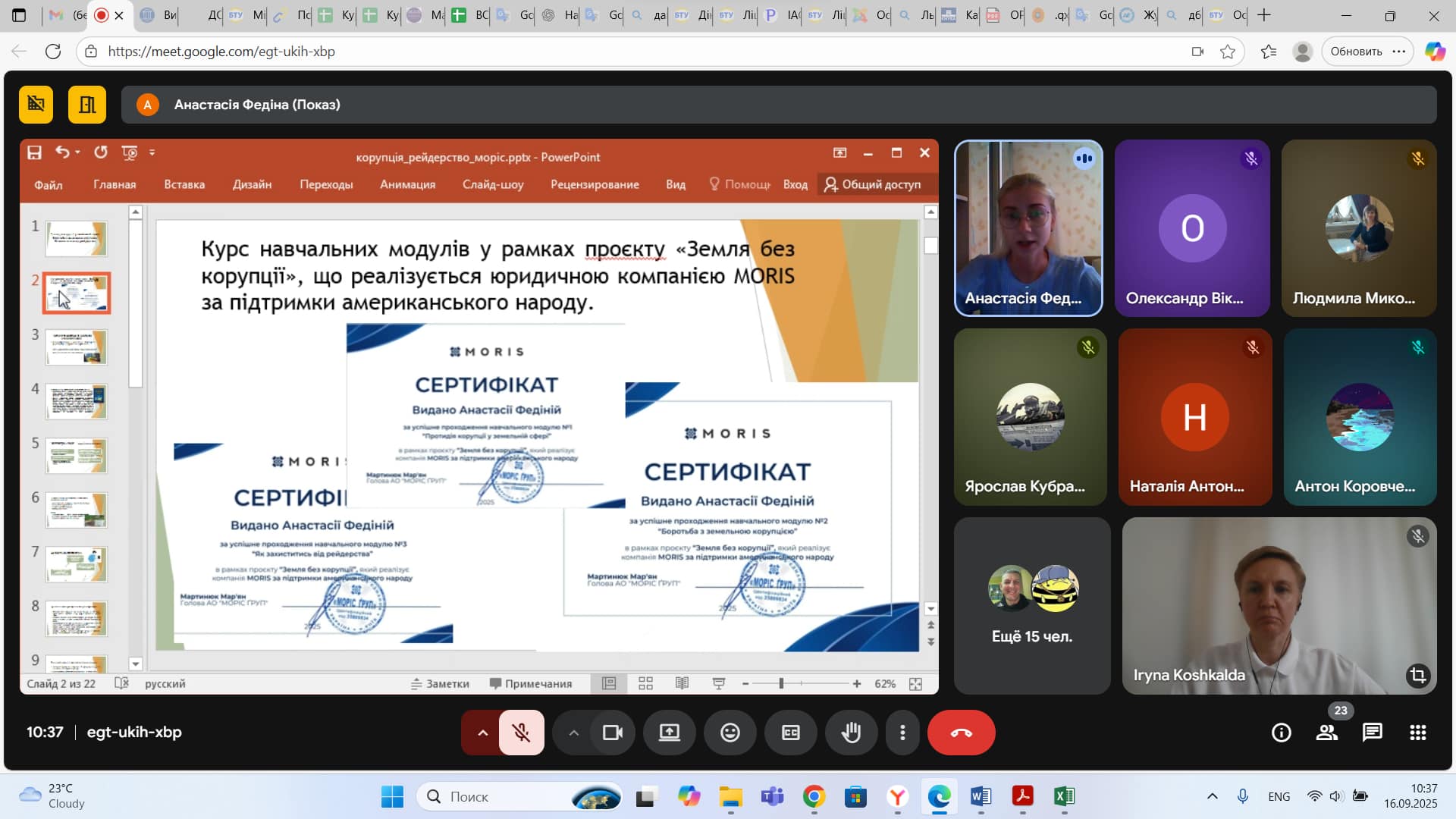Refresh the browser page
Viewport: 1456px width, 819px height.
pos(53,52)
